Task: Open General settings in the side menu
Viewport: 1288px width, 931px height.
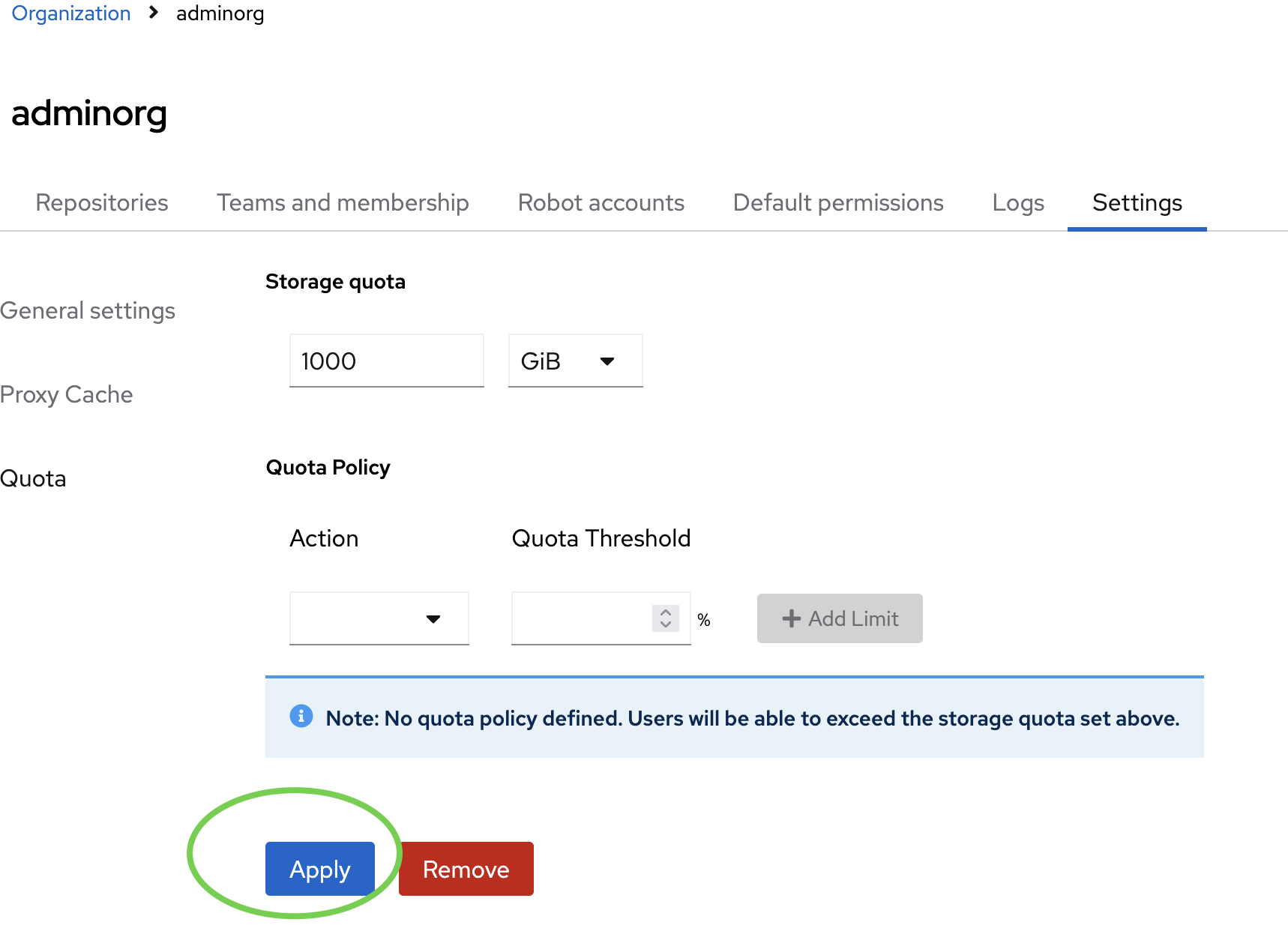Action: click(88, 310)
